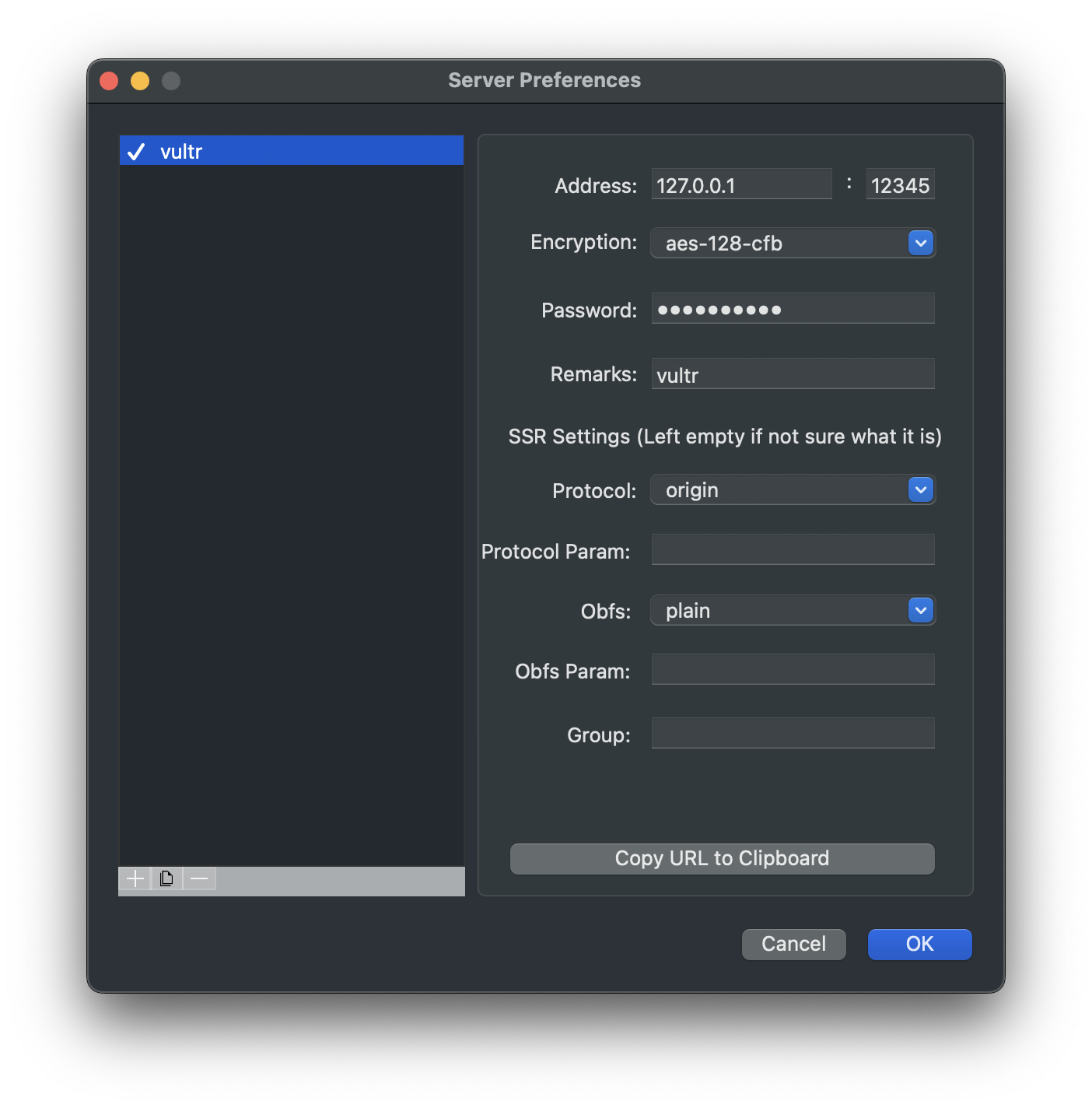Focus the port number field

(900, 185)
